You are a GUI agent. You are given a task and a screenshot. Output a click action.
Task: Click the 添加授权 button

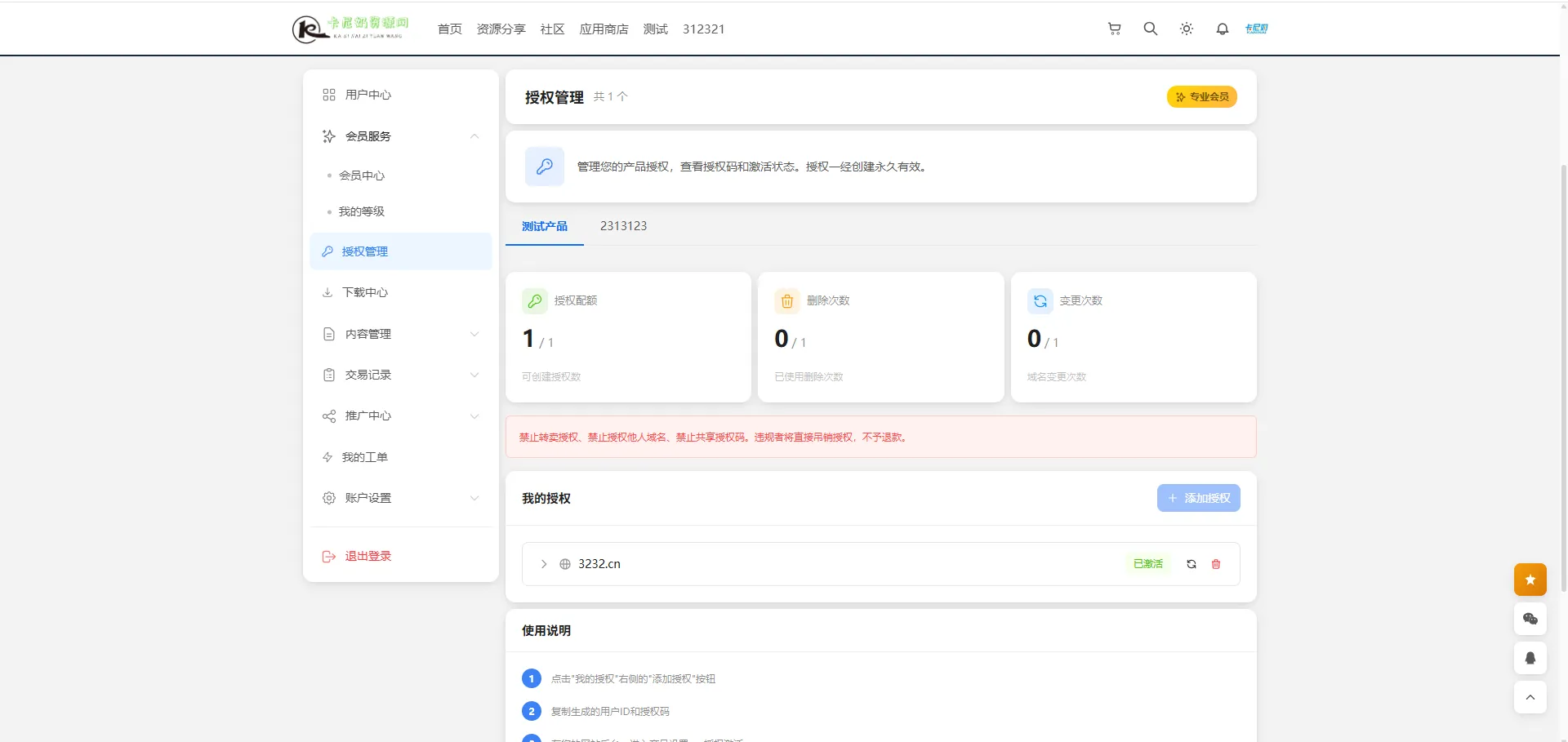pos(1198,498)
